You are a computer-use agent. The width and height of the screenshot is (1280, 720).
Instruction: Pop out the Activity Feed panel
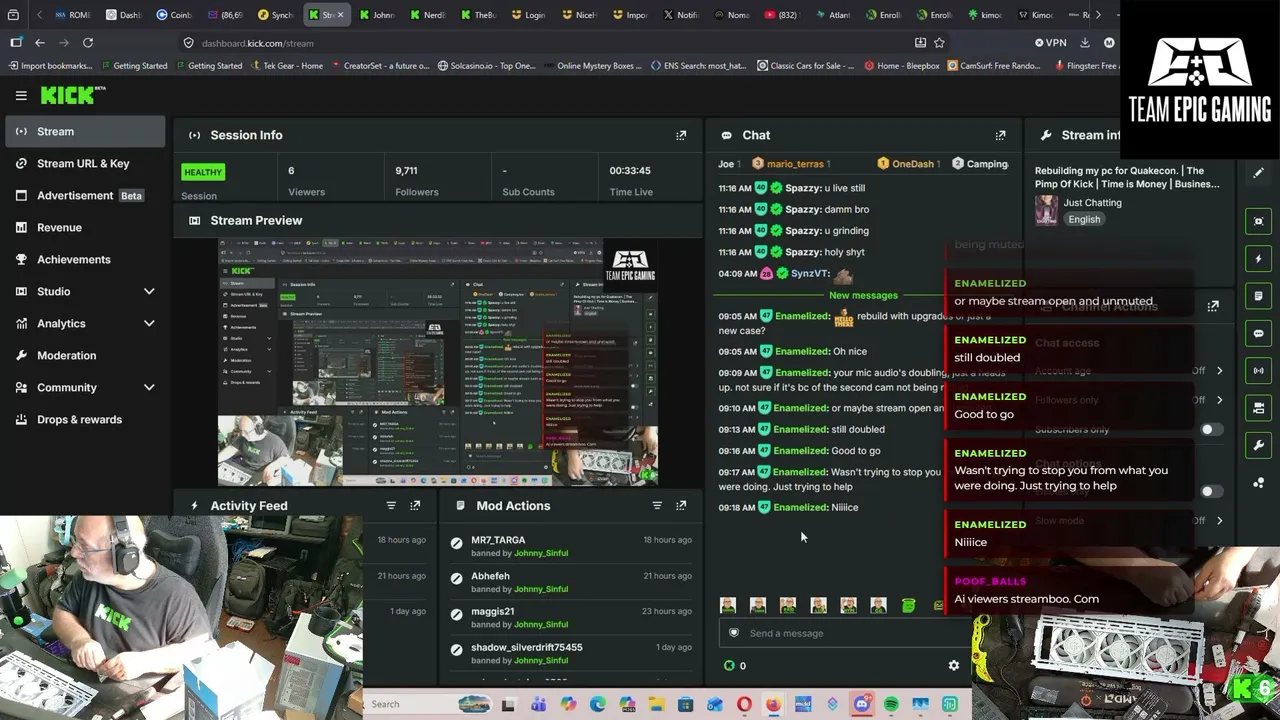[415, 506]
